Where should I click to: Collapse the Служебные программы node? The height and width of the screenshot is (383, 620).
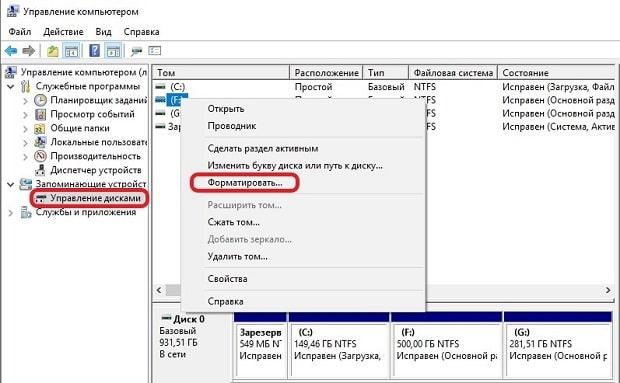coord(11,87)
